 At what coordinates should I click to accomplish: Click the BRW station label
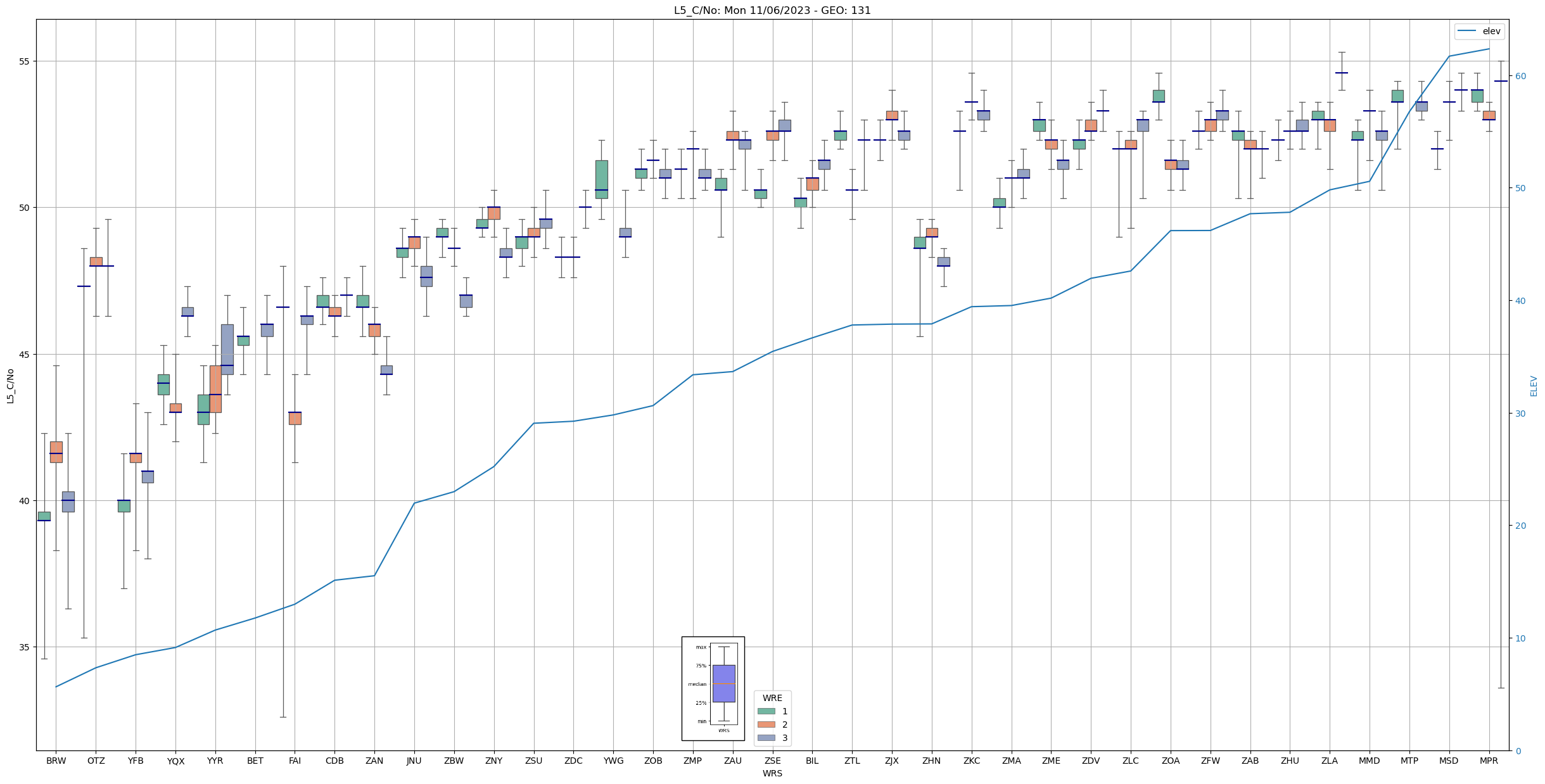[x=56, y=761]
